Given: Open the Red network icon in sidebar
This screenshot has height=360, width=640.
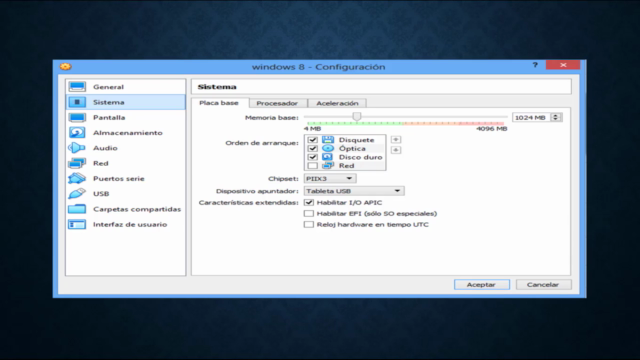Looking at the screenshot, I should coord(77,163).
